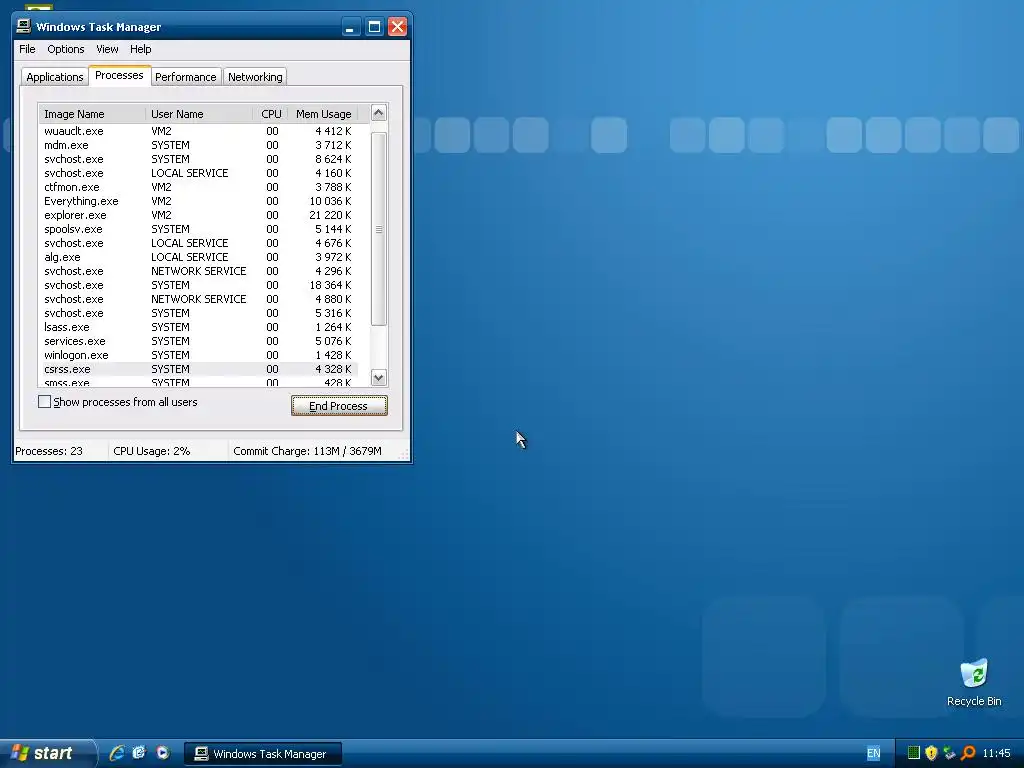Select the lsass.exe process
The image size is (1024, 768).
[199, 327]
